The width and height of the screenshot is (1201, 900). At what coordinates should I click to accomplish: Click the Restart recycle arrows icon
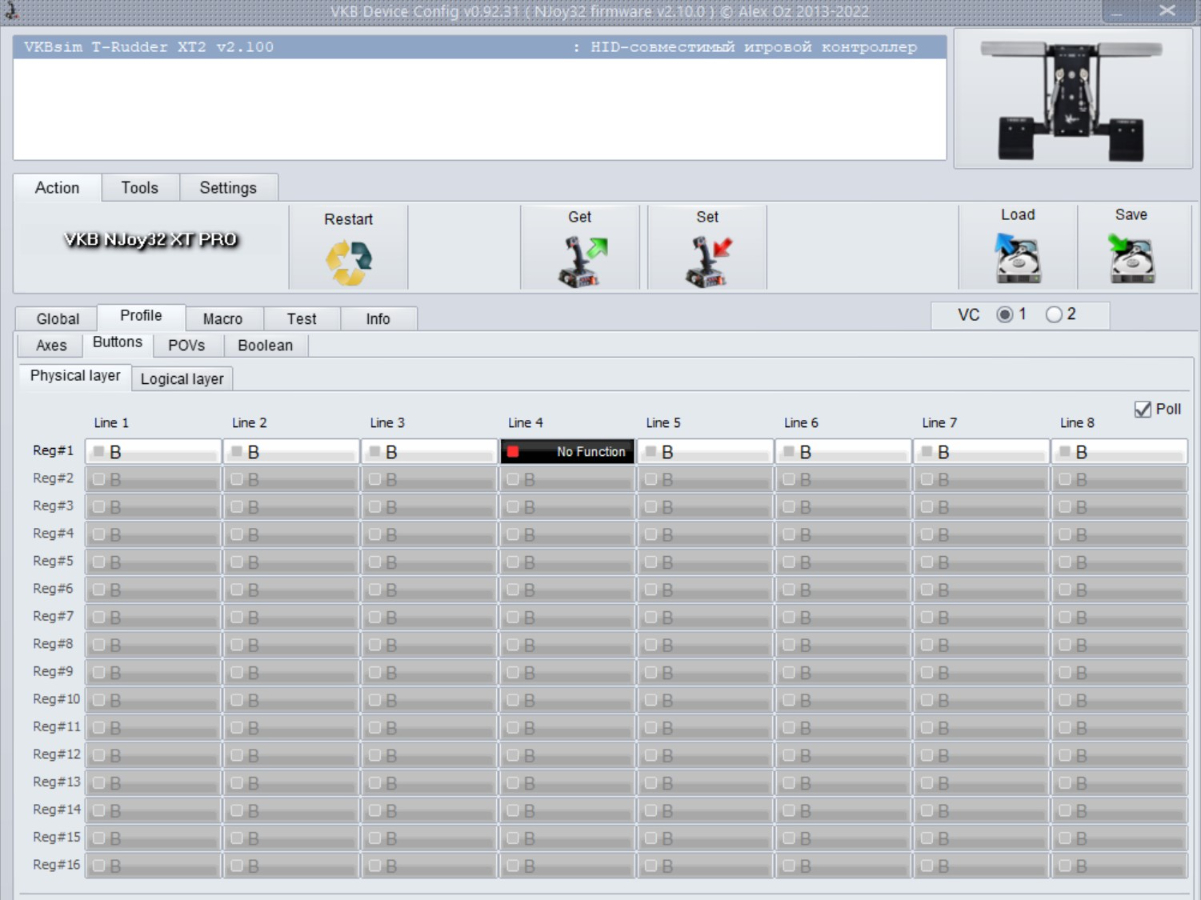pos(348,262)
